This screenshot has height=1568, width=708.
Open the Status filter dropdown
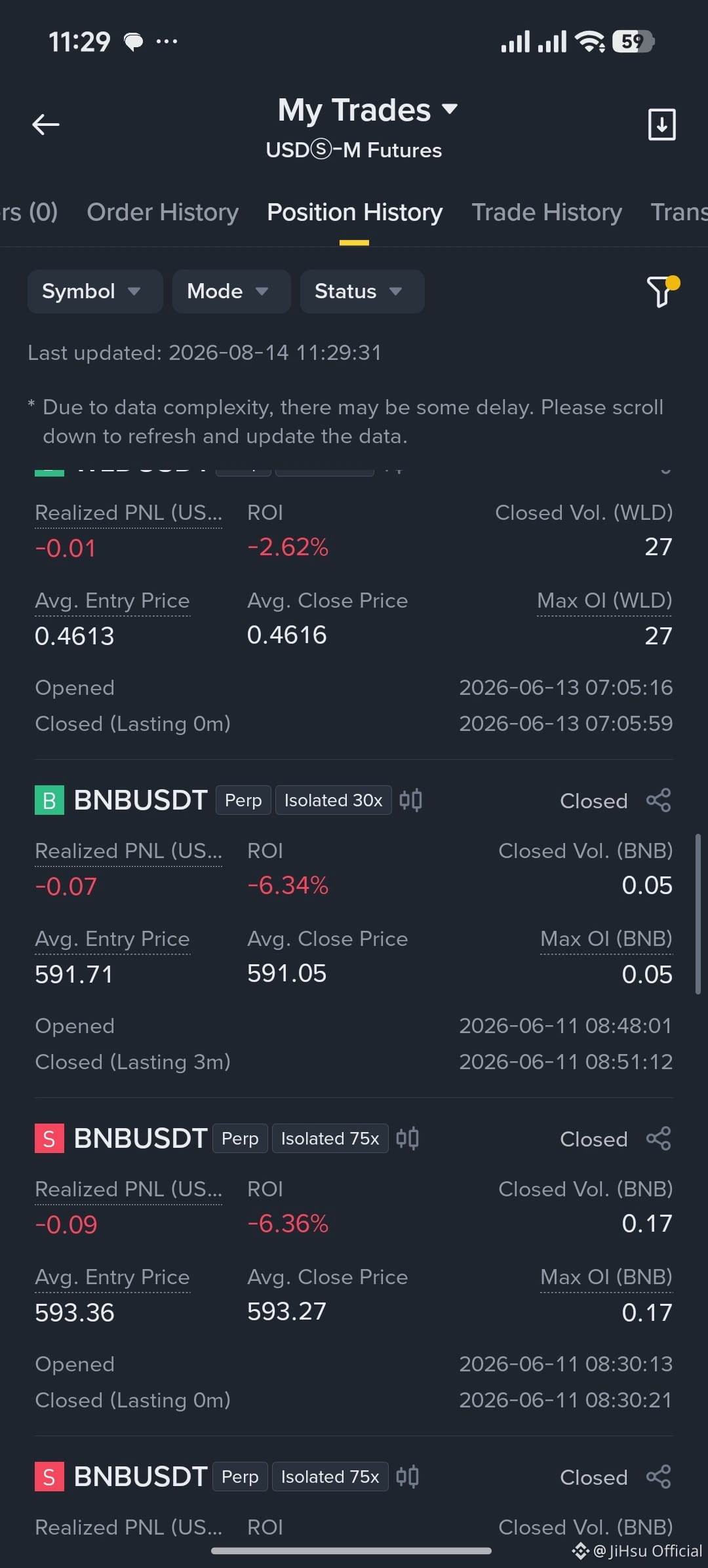(362, 291)
